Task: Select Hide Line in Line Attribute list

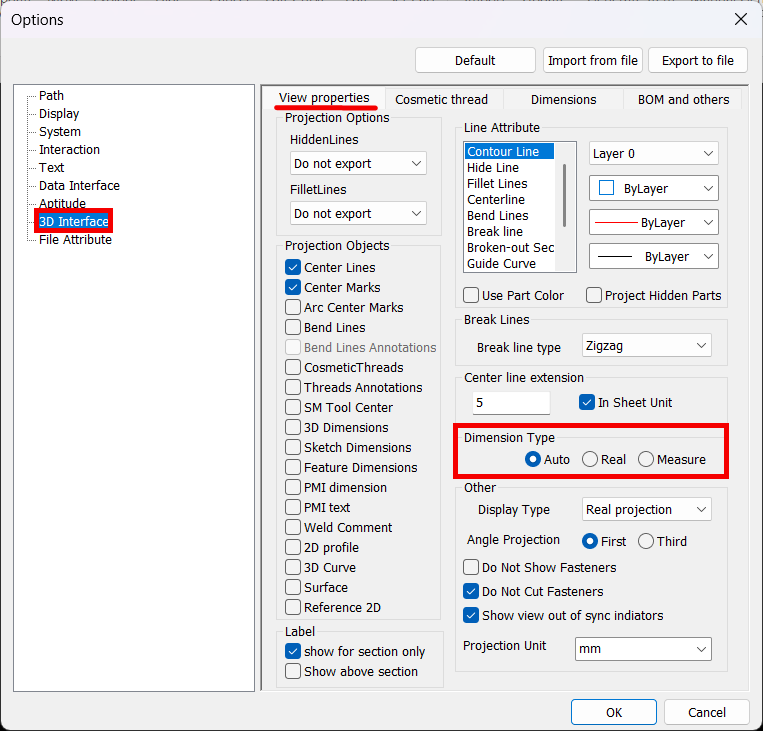Action: (x=493, y=167)
